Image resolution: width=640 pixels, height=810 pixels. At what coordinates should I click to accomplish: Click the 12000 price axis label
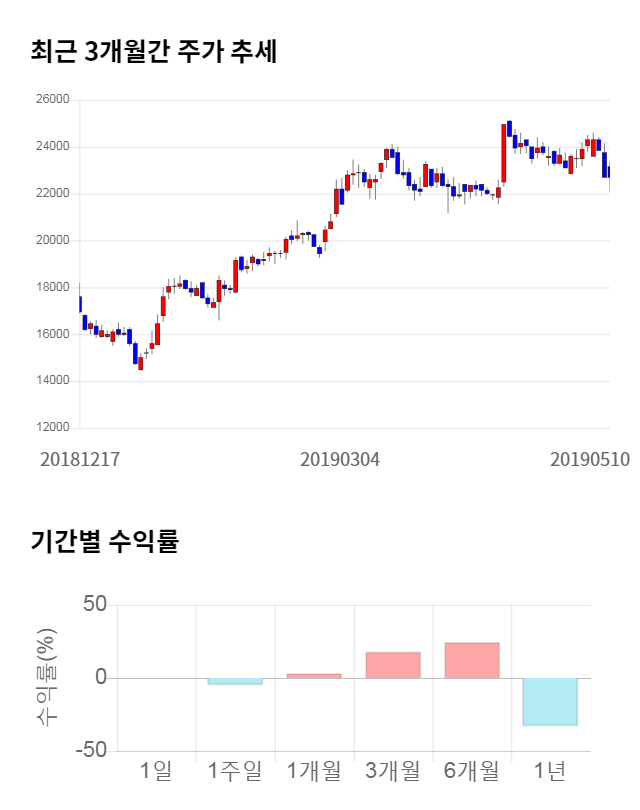click(52, 428)
